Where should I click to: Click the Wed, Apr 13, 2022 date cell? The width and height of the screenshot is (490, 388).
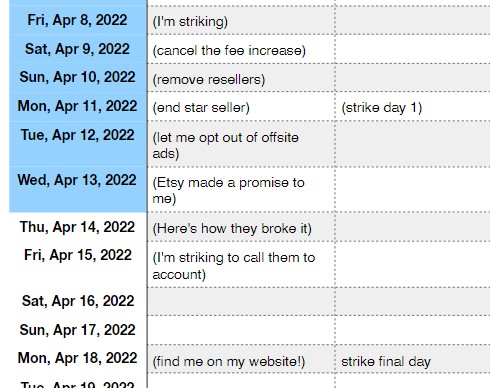coord(78,189)
